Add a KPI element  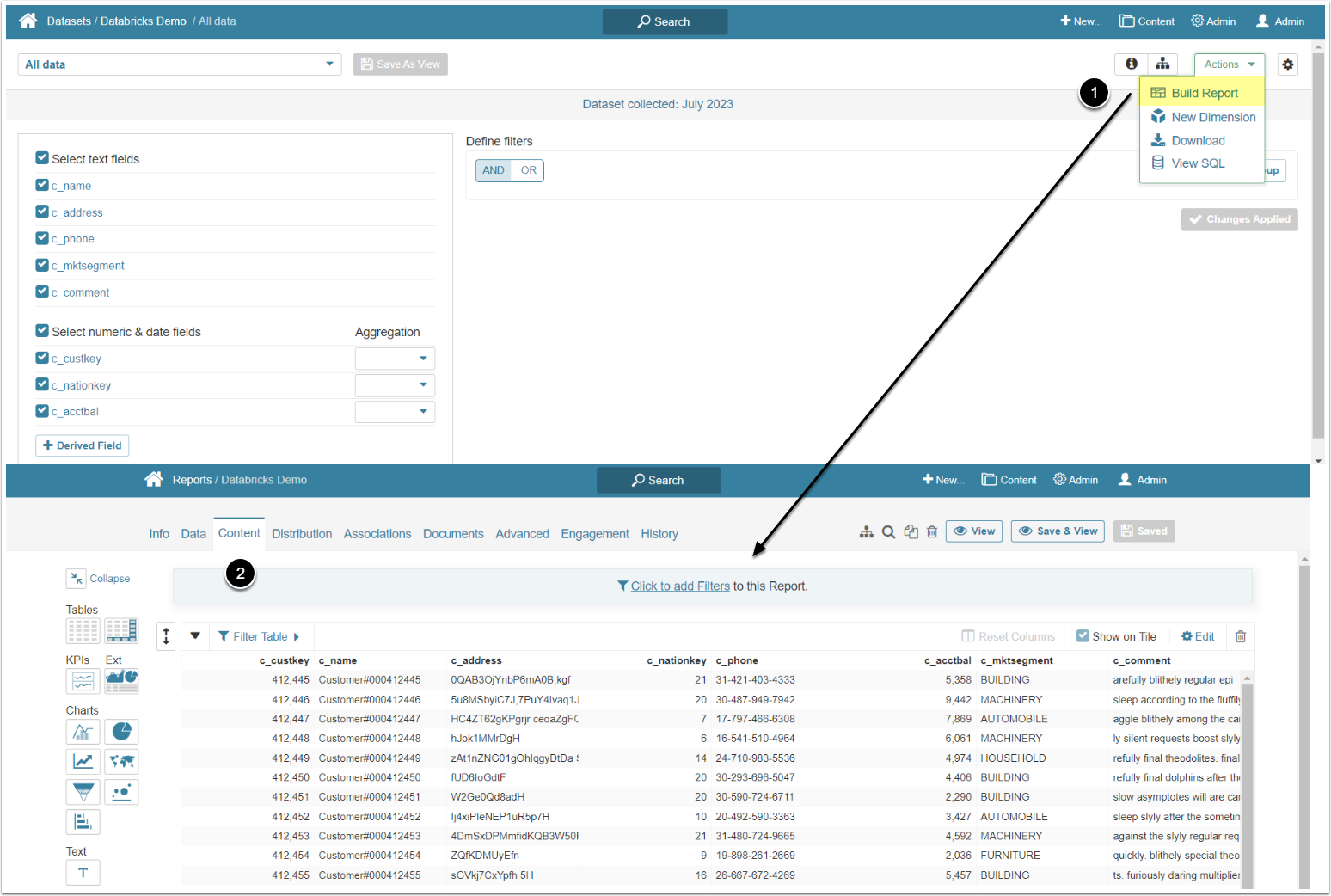coord(83,681)
